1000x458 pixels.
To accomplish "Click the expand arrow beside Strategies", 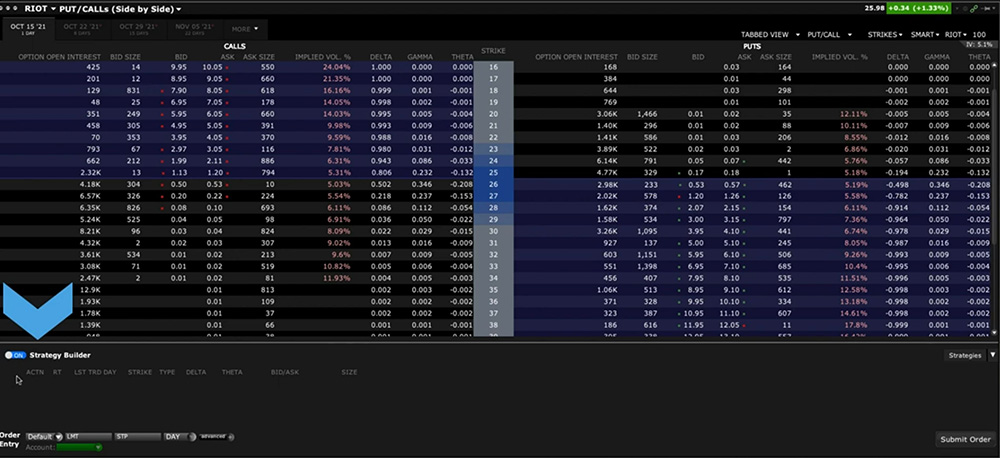I will coord(992,355).
